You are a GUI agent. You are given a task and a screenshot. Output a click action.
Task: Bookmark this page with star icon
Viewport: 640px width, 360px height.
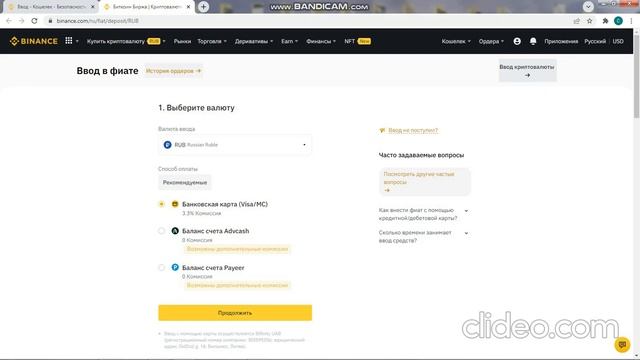[x=589, y=21]
